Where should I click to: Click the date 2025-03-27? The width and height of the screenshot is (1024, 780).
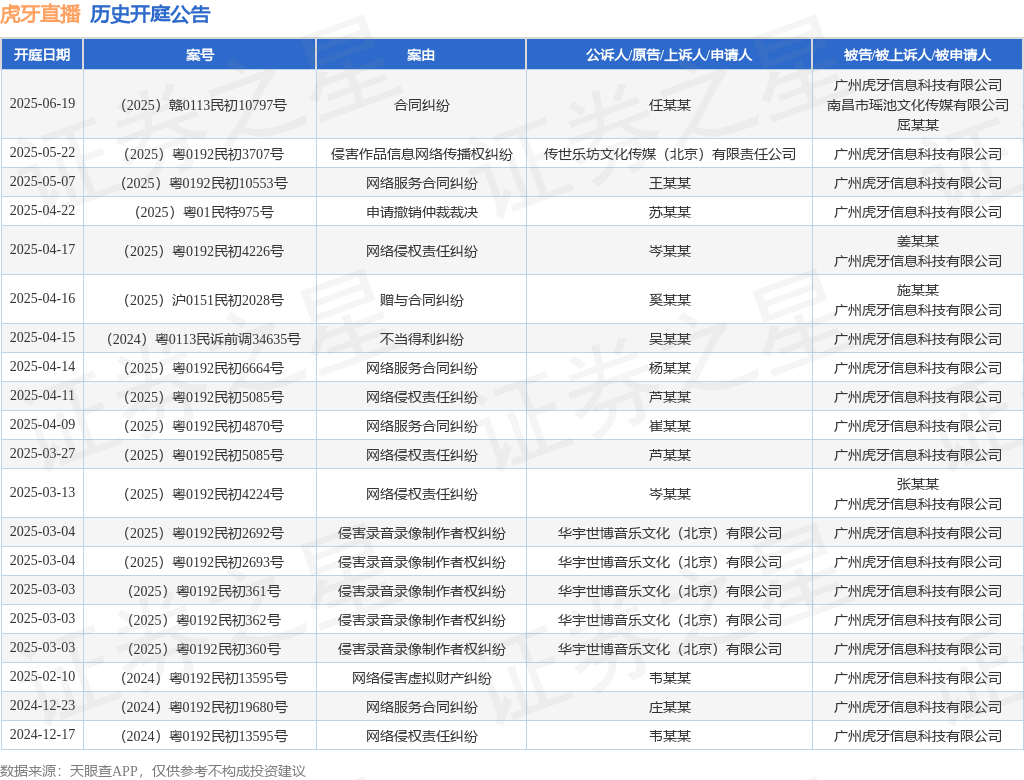tap(42, 453)
